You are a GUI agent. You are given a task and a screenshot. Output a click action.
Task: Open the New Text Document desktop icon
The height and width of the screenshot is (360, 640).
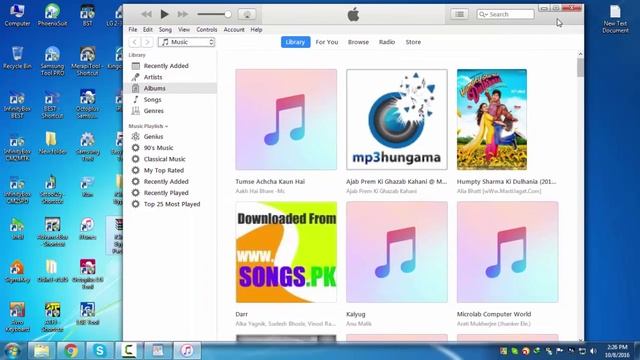coord(615,19)
